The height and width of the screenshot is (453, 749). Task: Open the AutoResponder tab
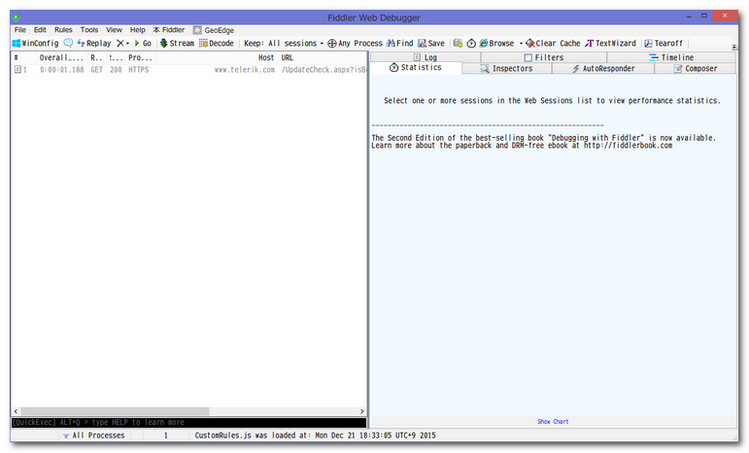(603, 68)
